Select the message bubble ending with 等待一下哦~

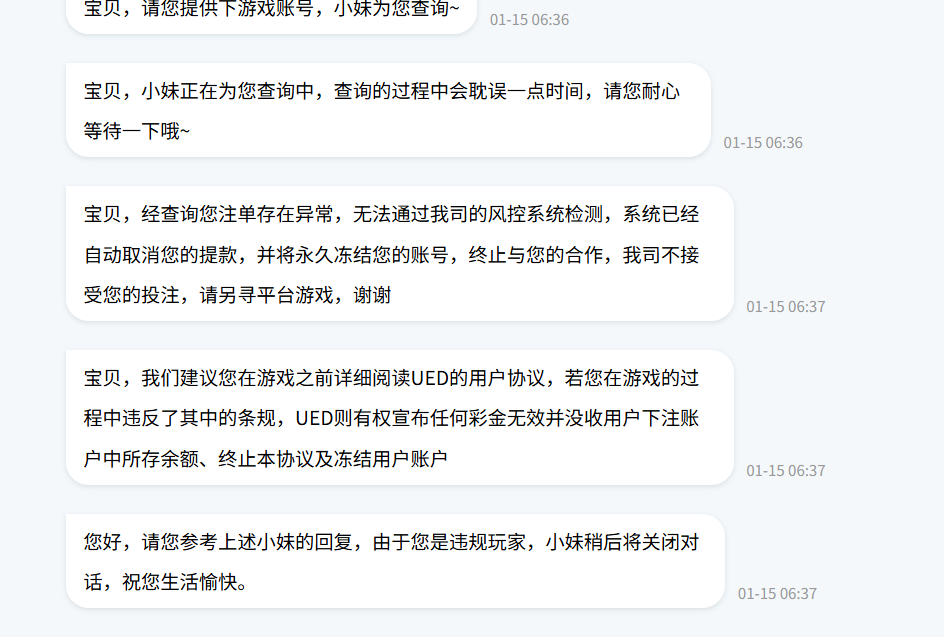[x=388, y=110]
